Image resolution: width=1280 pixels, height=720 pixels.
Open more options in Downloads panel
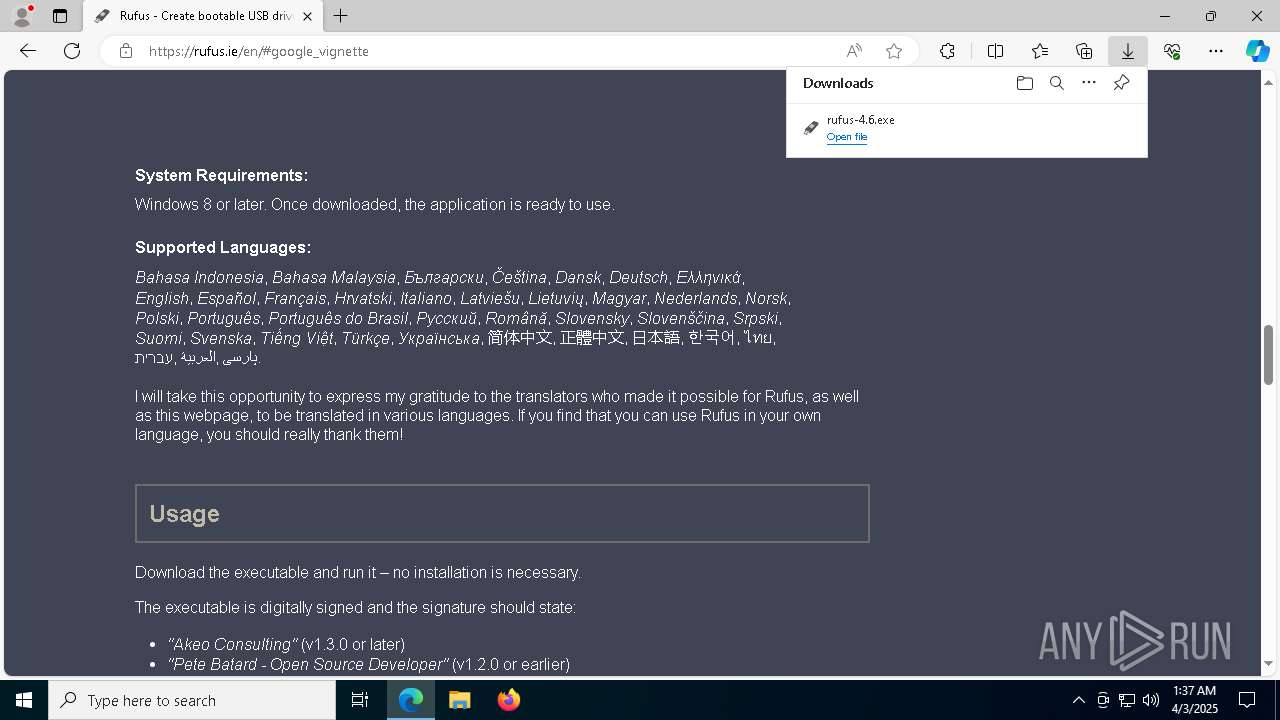[x=1089, y=83]
